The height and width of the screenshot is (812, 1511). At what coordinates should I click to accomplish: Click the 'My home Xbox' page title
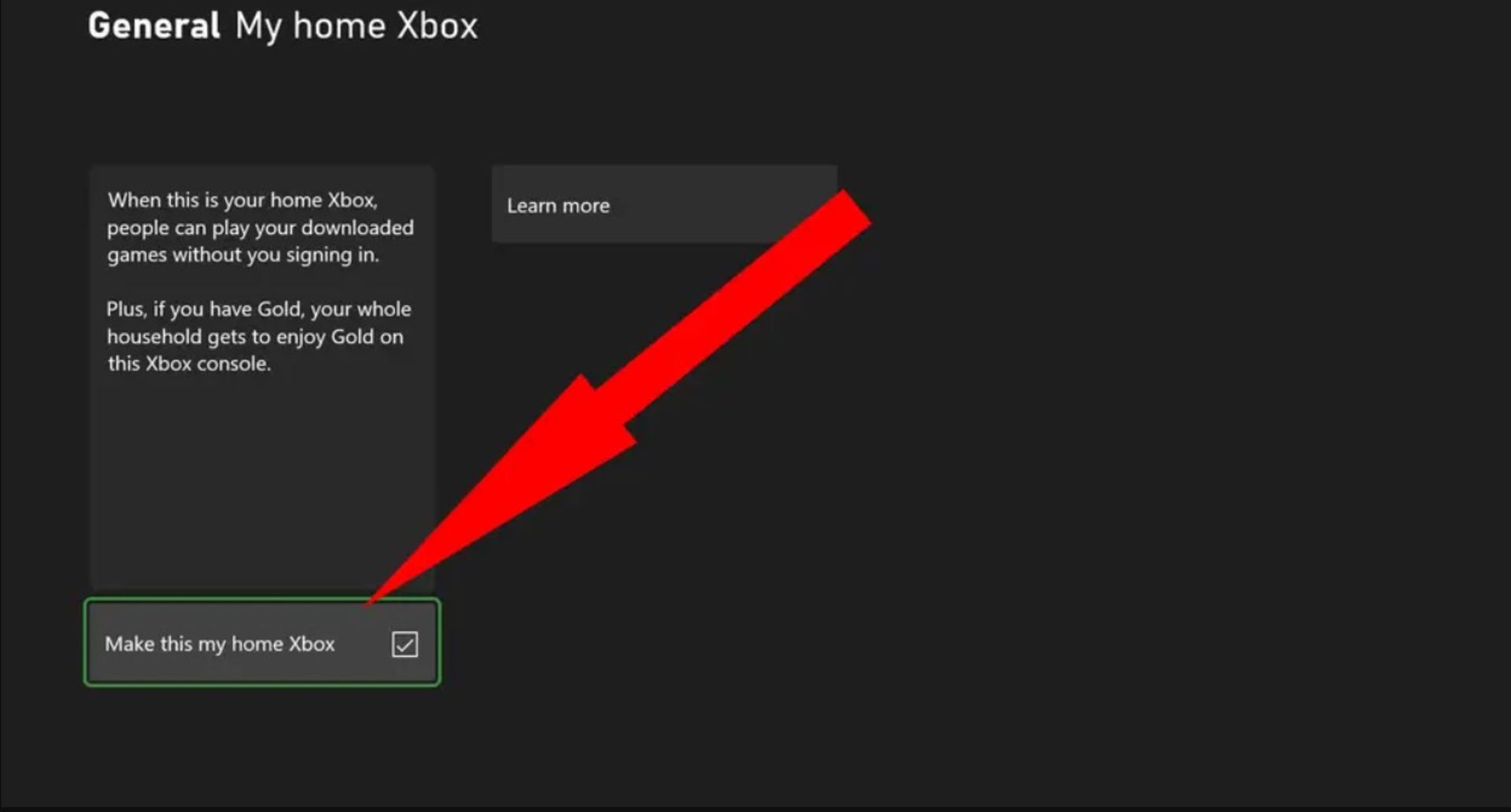[x=357, y=27]
